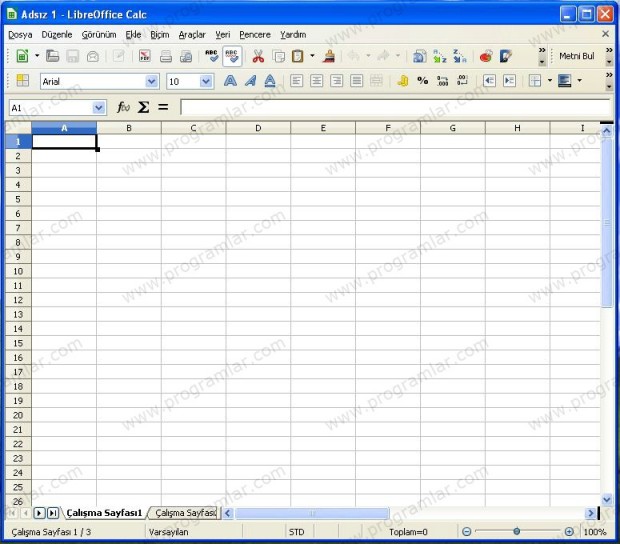Toggle italic text formatting
This screenshot has width=620, height=544.
pos(250,81)
